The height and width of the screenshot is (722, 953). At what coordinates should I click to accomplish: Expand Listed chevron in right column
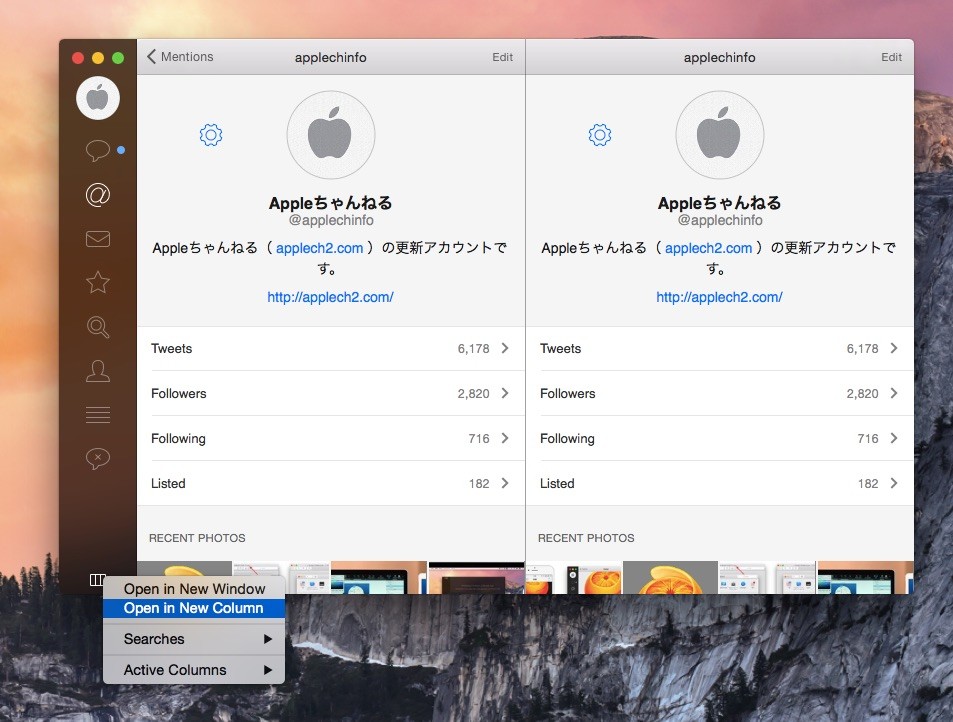894,483
